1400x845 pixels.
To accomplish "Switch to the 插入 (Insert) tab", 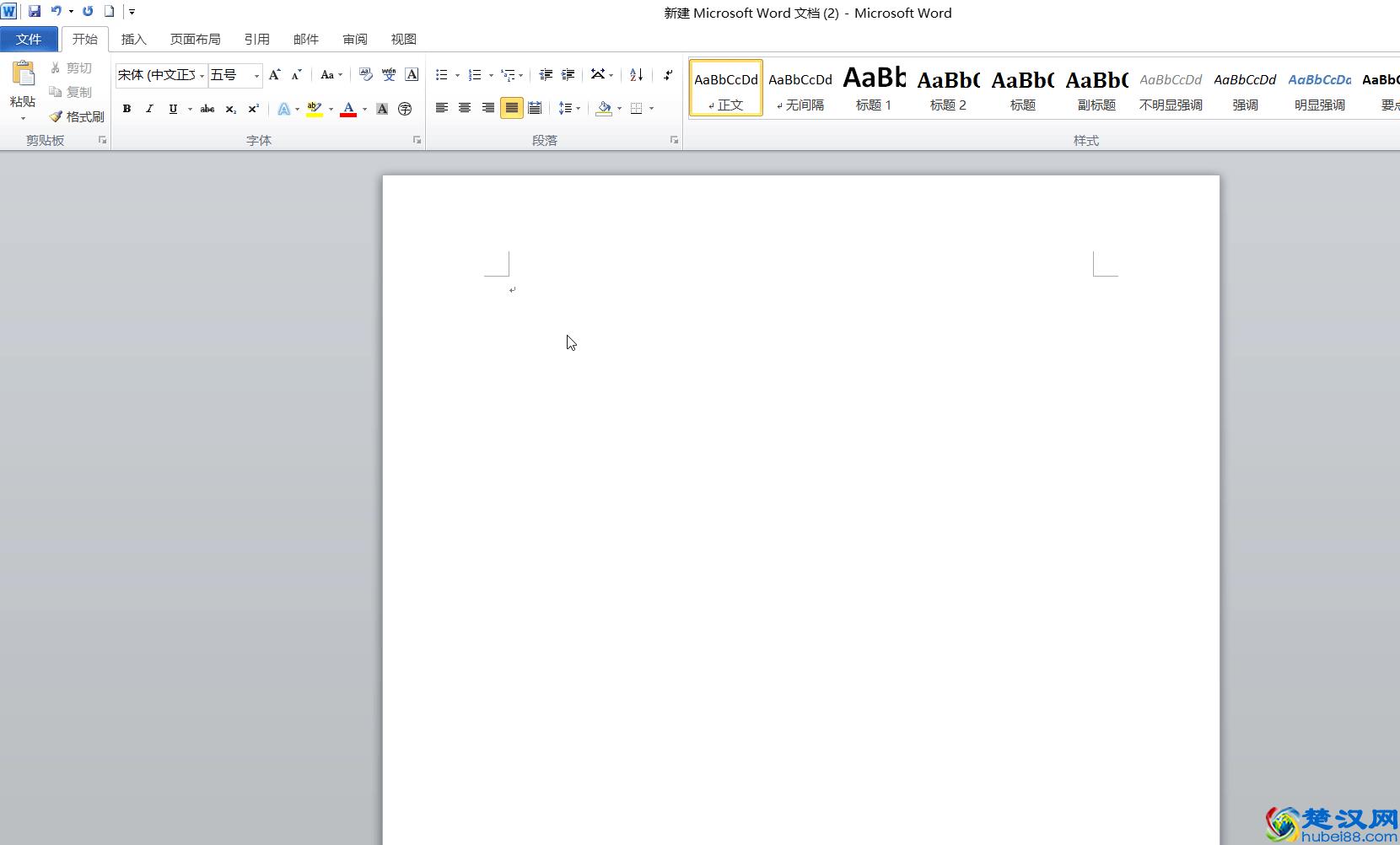I will pyautogui.click(x=133, y=39).
